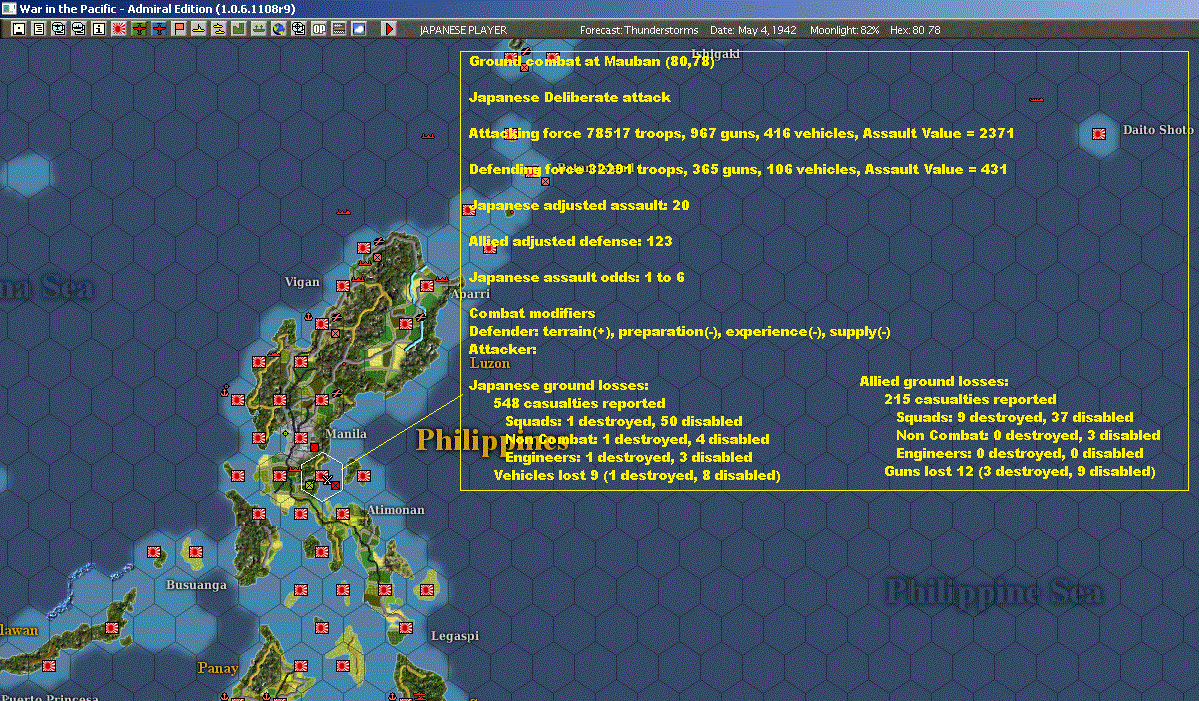
Task: Open the info 'i' toolbar icon
Action: [99, 29]
